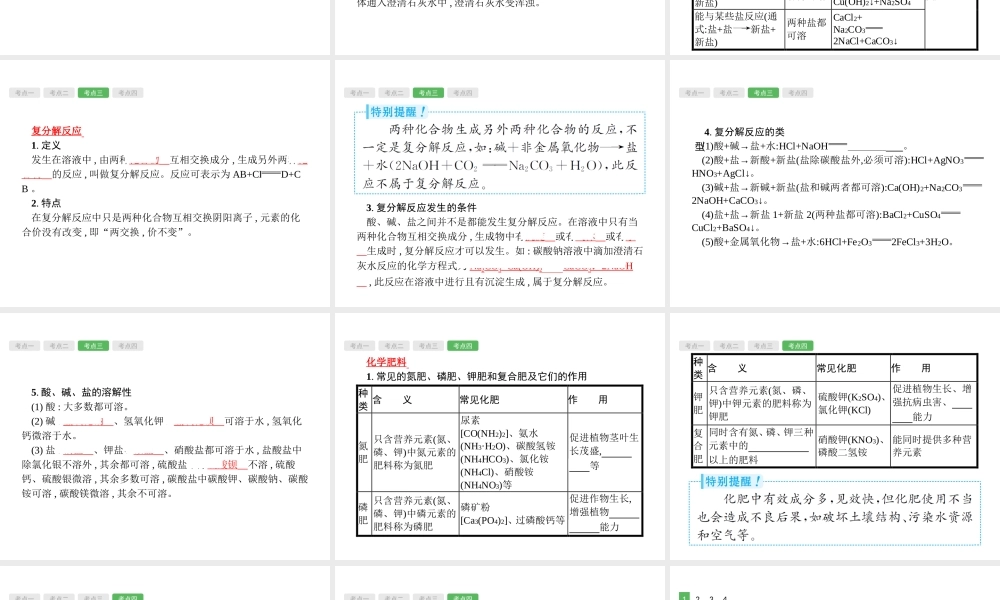Click the line '(2)酸+盐→新酸+新盐'

837,166
